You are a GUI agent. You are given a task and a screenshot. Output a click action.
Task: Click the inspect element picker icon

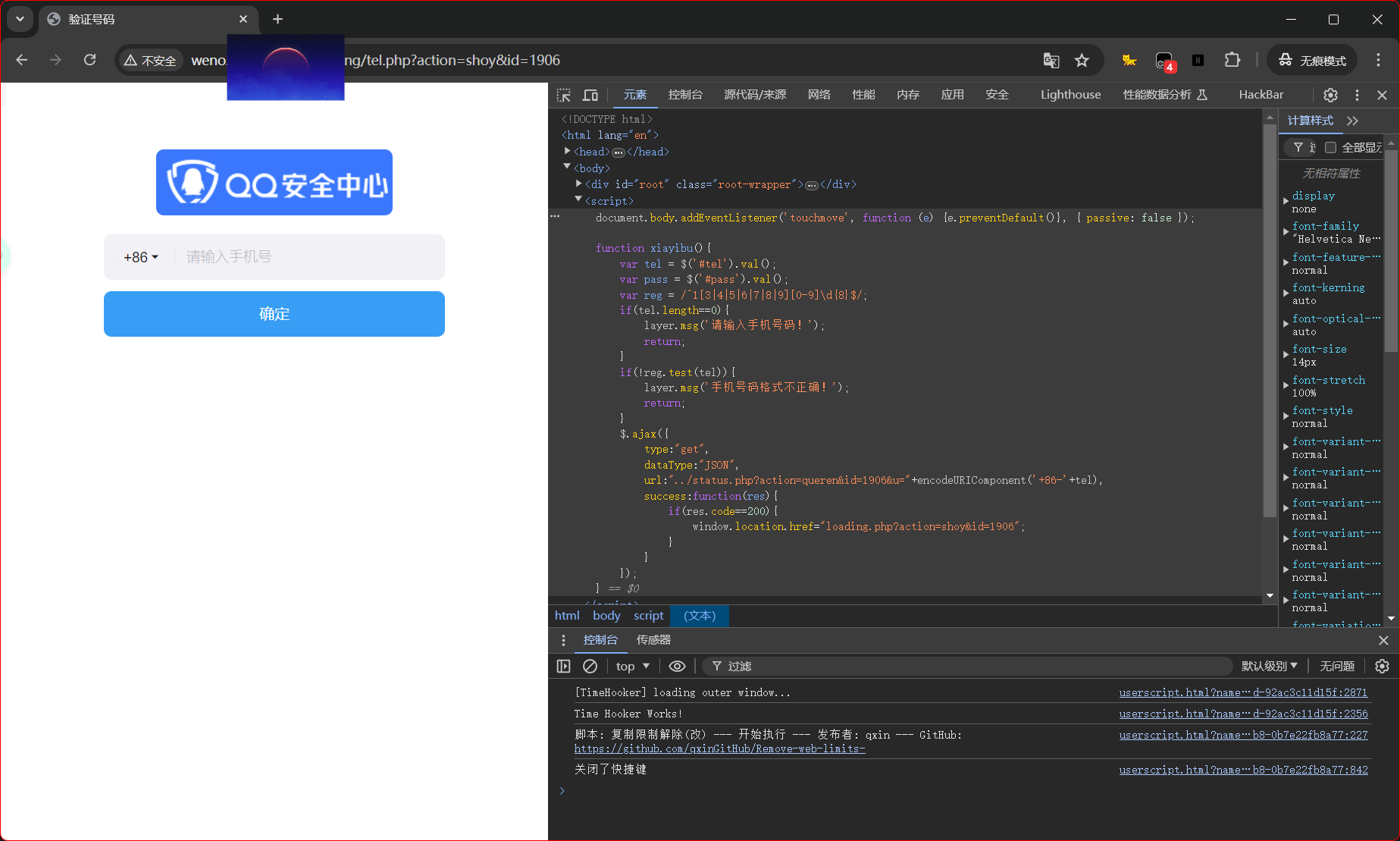563,95
